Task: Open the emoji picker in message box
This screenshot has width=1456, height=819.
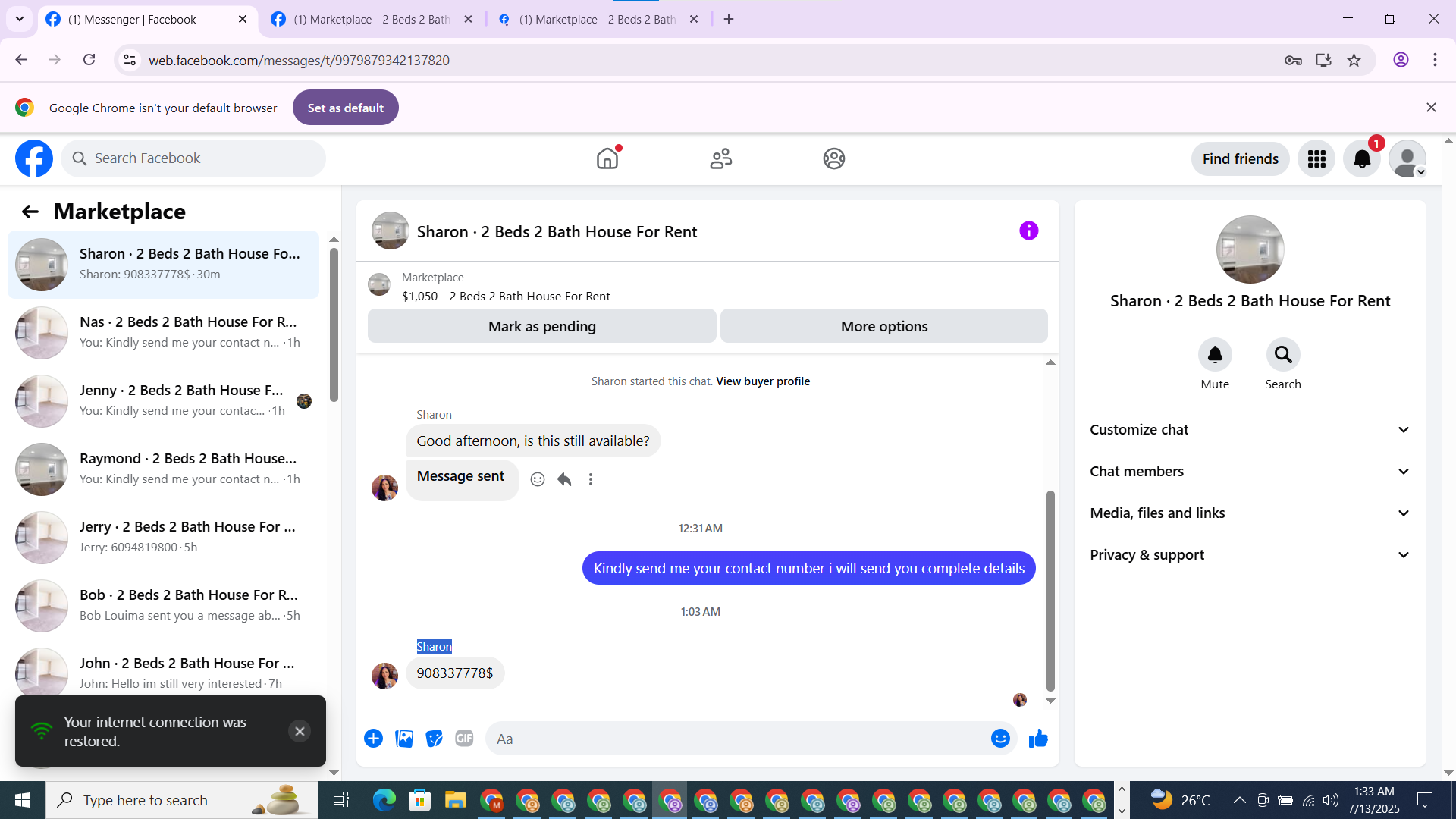Action: coord(1000,739)
